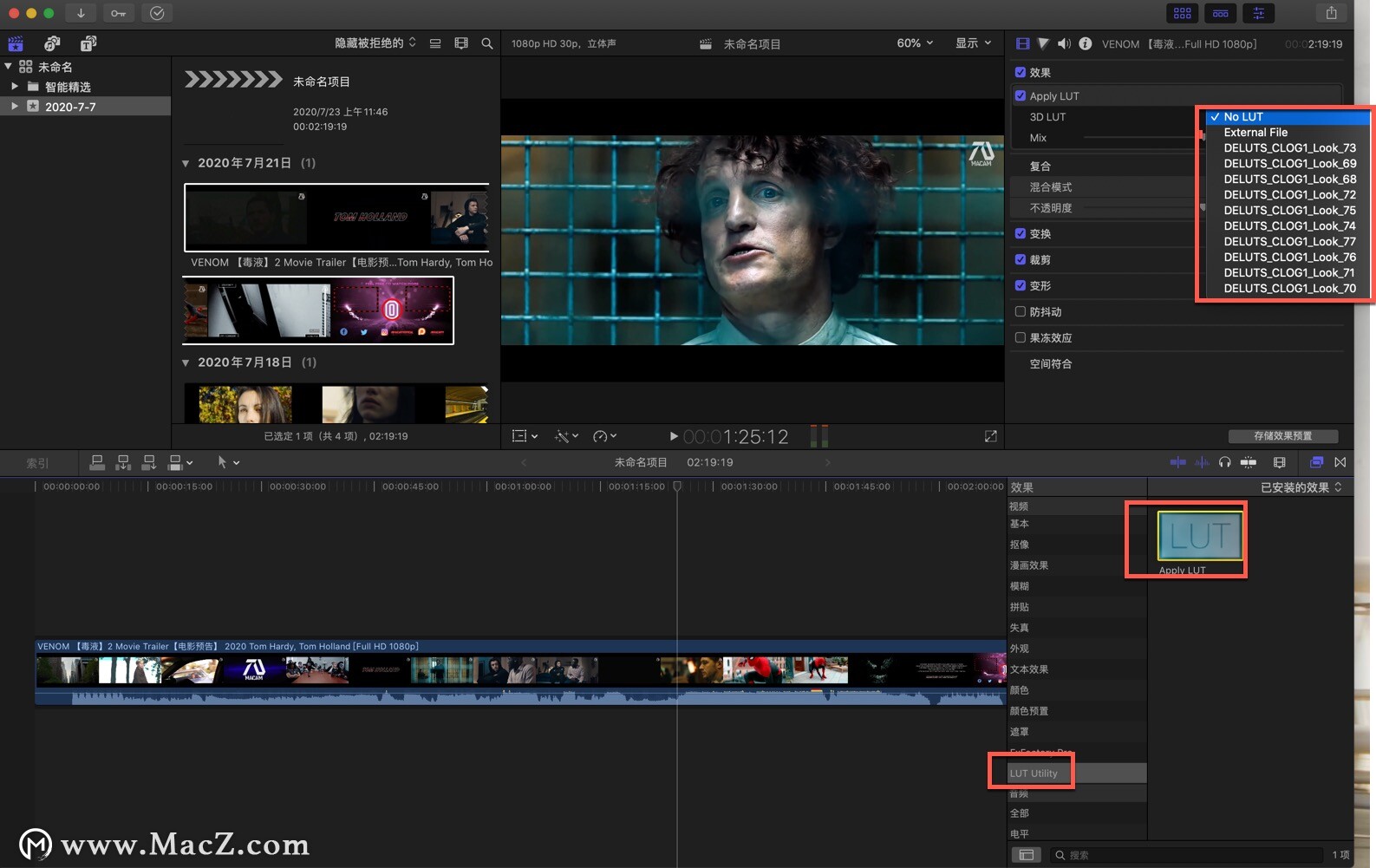Open the color inspector triangle icon
Viewport: 1376px width, 868px height.
coord(1043,43)
